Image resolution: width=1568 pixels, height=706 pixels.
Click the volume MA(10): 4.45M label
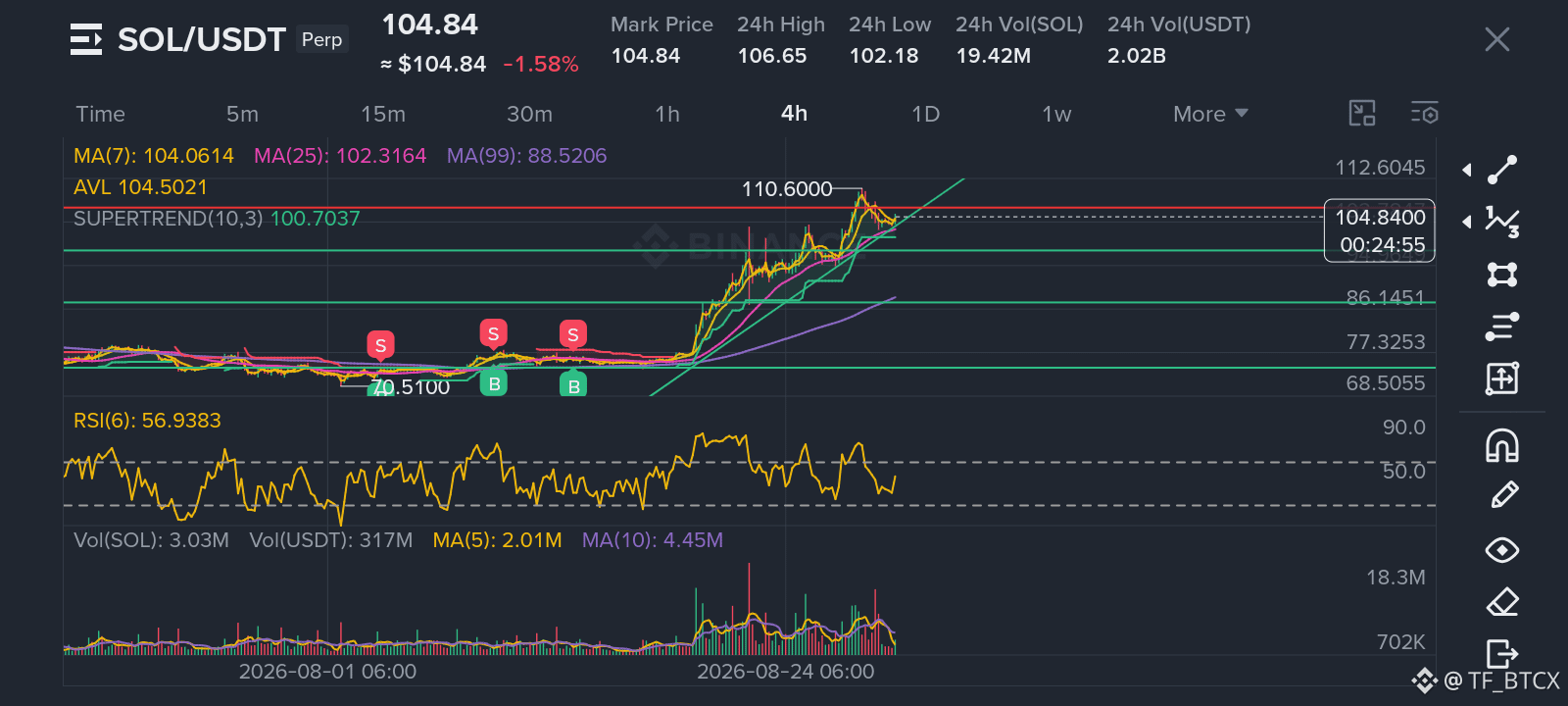[x=652, y=540]
